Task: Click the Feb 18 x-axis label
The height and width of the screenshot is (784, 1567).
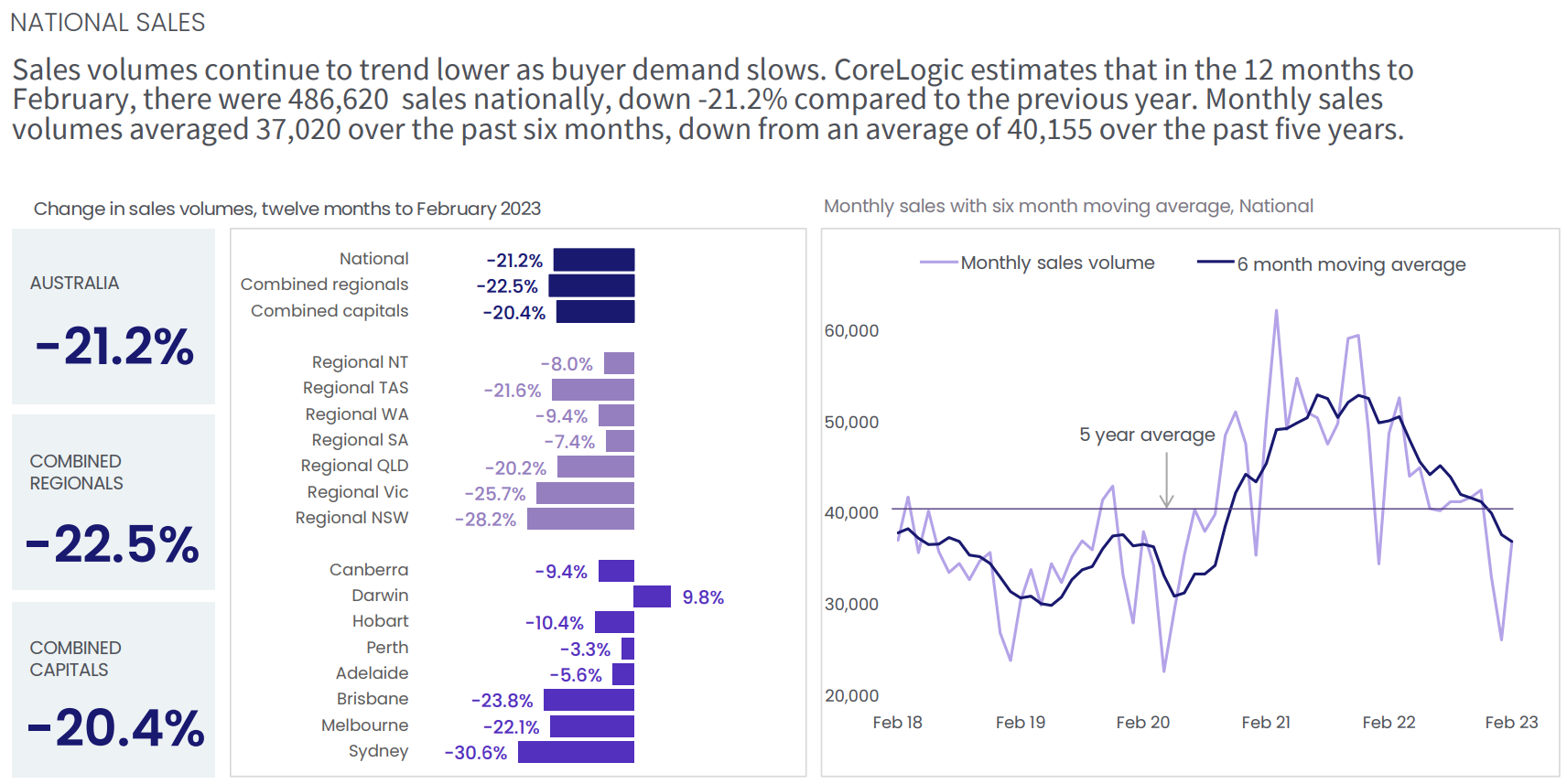Action: pyautogui.click(x=897, y=723)
